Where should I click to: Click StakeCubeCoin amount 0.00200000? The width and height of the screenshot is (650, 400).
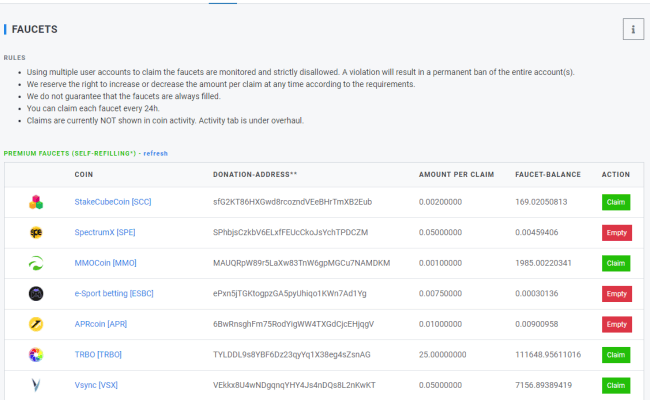click(x=440, y=202)
